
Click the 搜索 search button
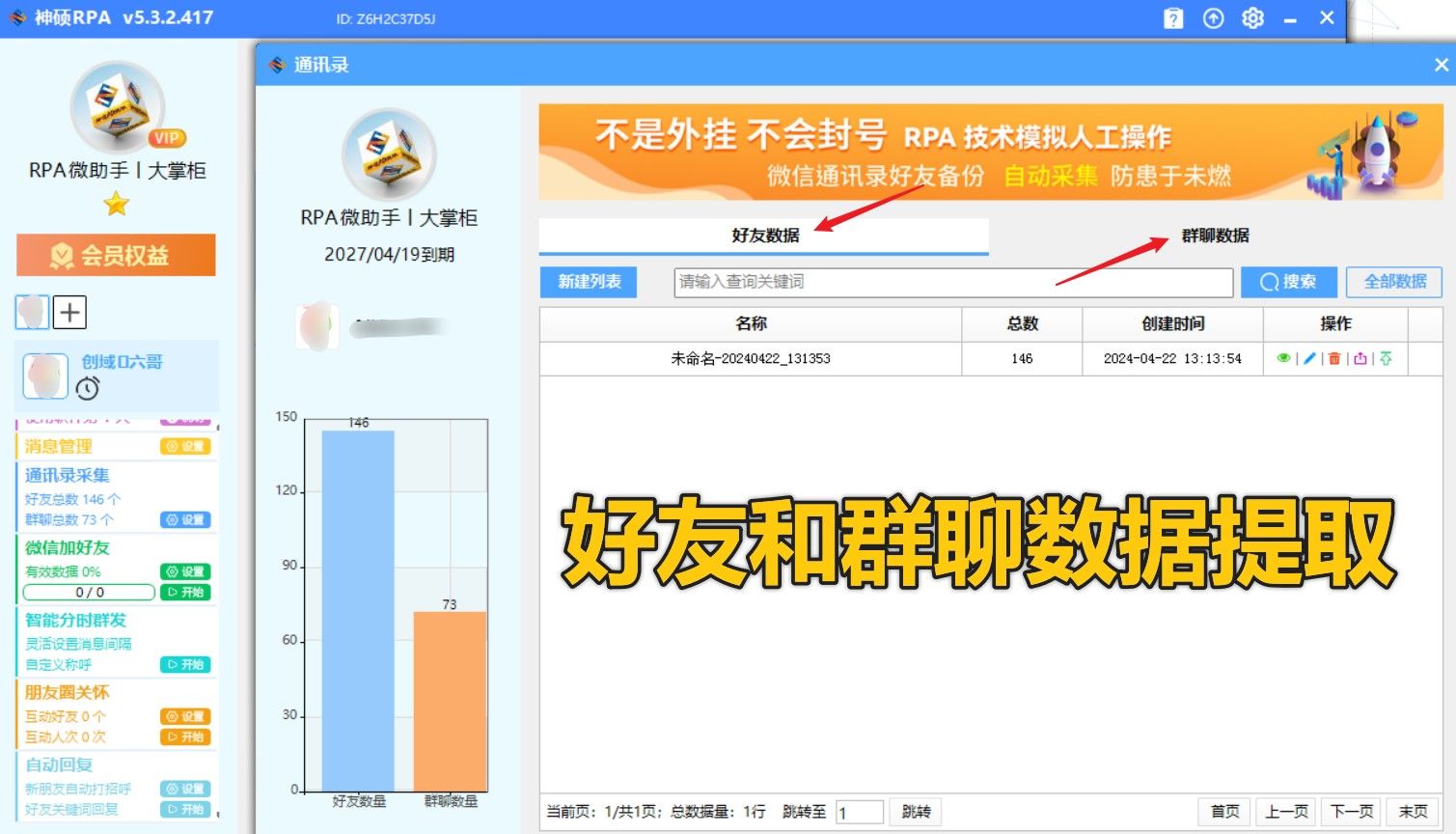click(1288, 282)
